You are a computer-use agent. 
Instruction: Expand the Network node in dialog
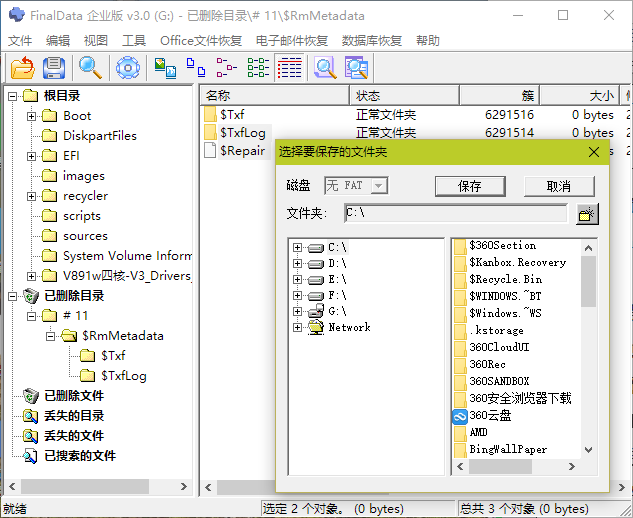[x=298, y=327]
